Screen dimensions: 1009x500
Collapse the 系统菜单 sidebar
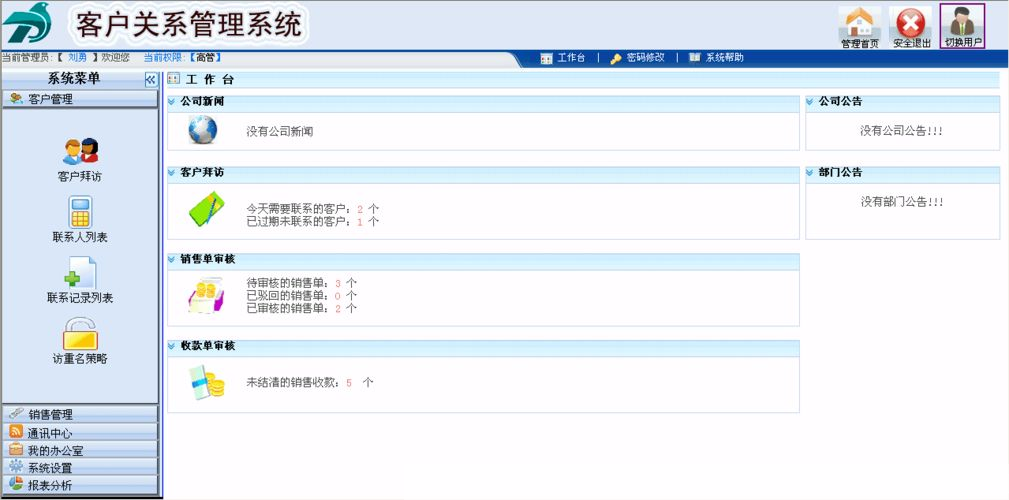pos(151,79)
